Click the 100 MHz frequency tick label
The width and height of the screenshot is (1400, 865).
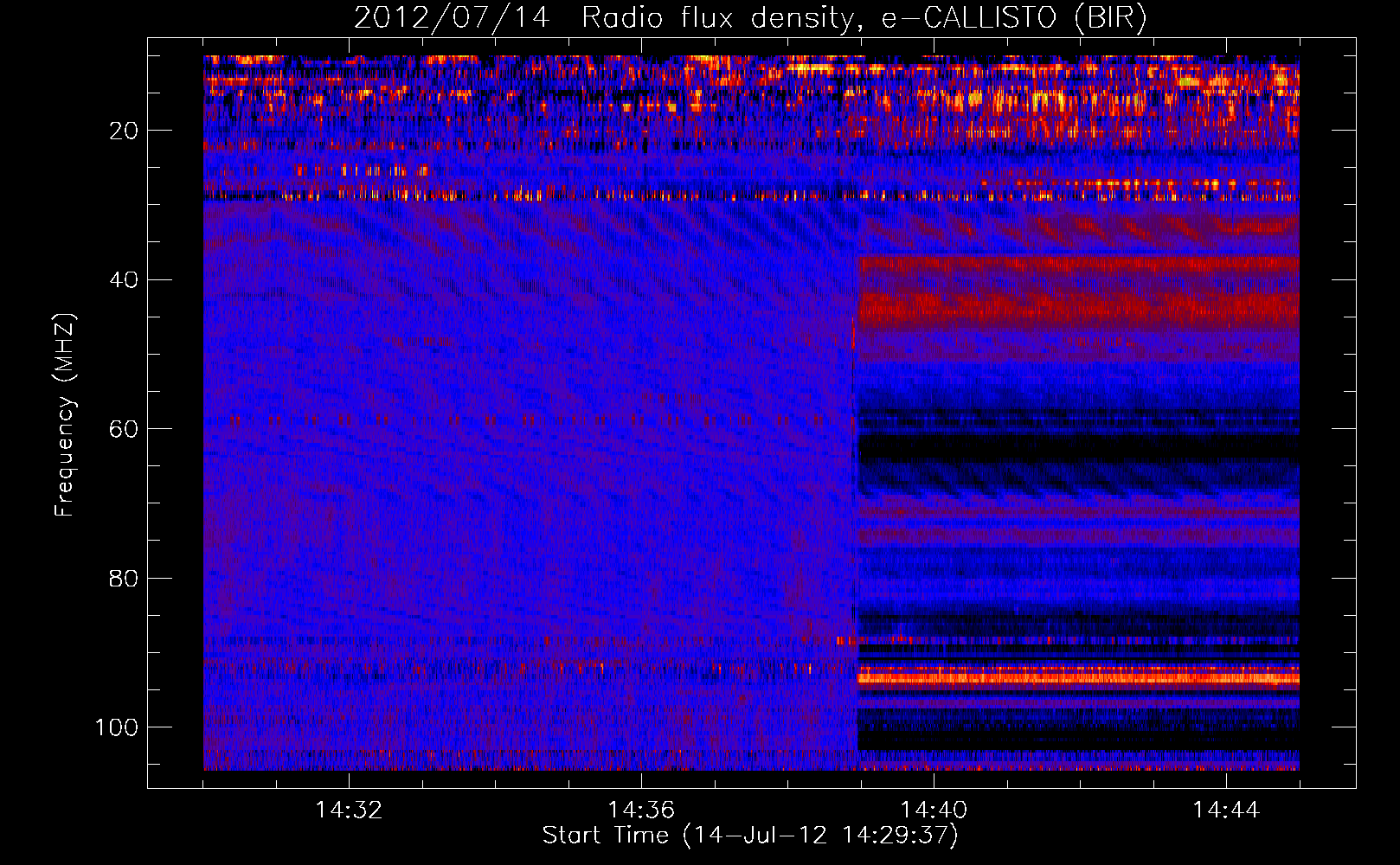pyautogui.click(x=117, y=727)
